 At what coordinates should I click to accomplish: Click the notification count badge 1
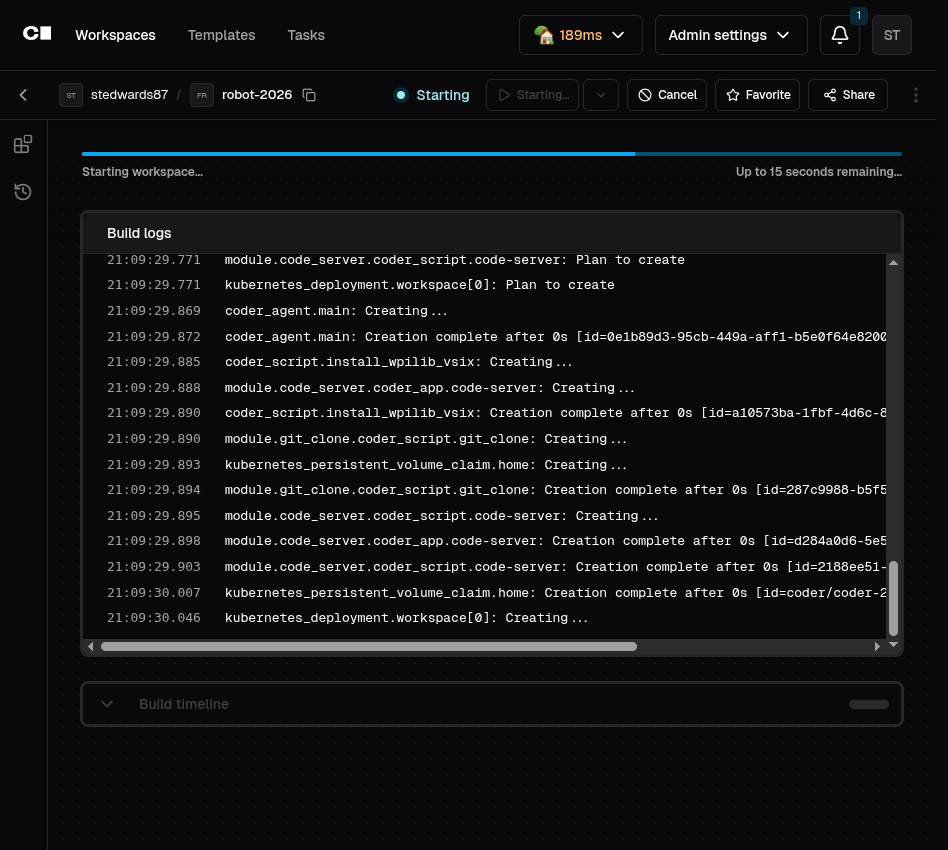coord(859,16)
